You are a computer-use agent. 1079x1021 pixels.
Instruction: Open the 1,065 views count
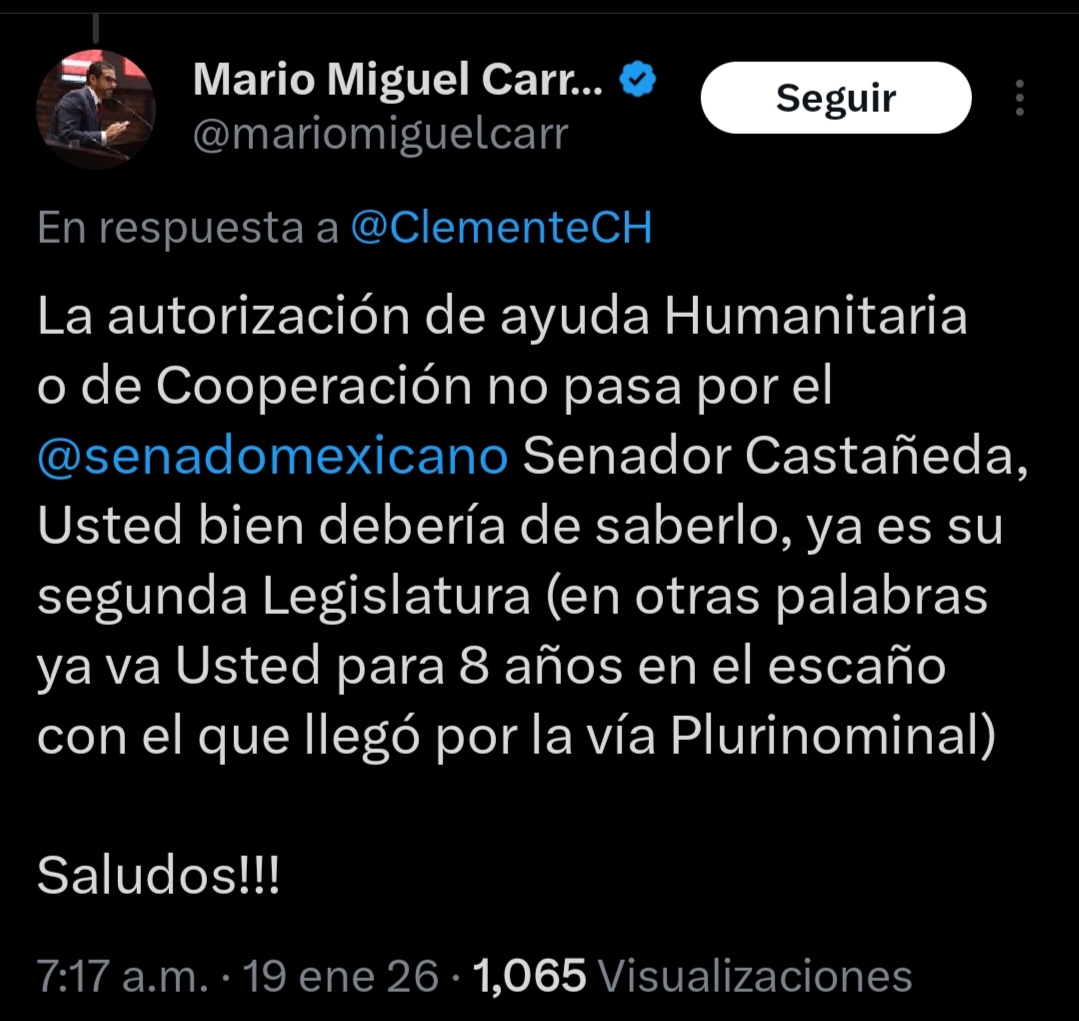(529, 976)
